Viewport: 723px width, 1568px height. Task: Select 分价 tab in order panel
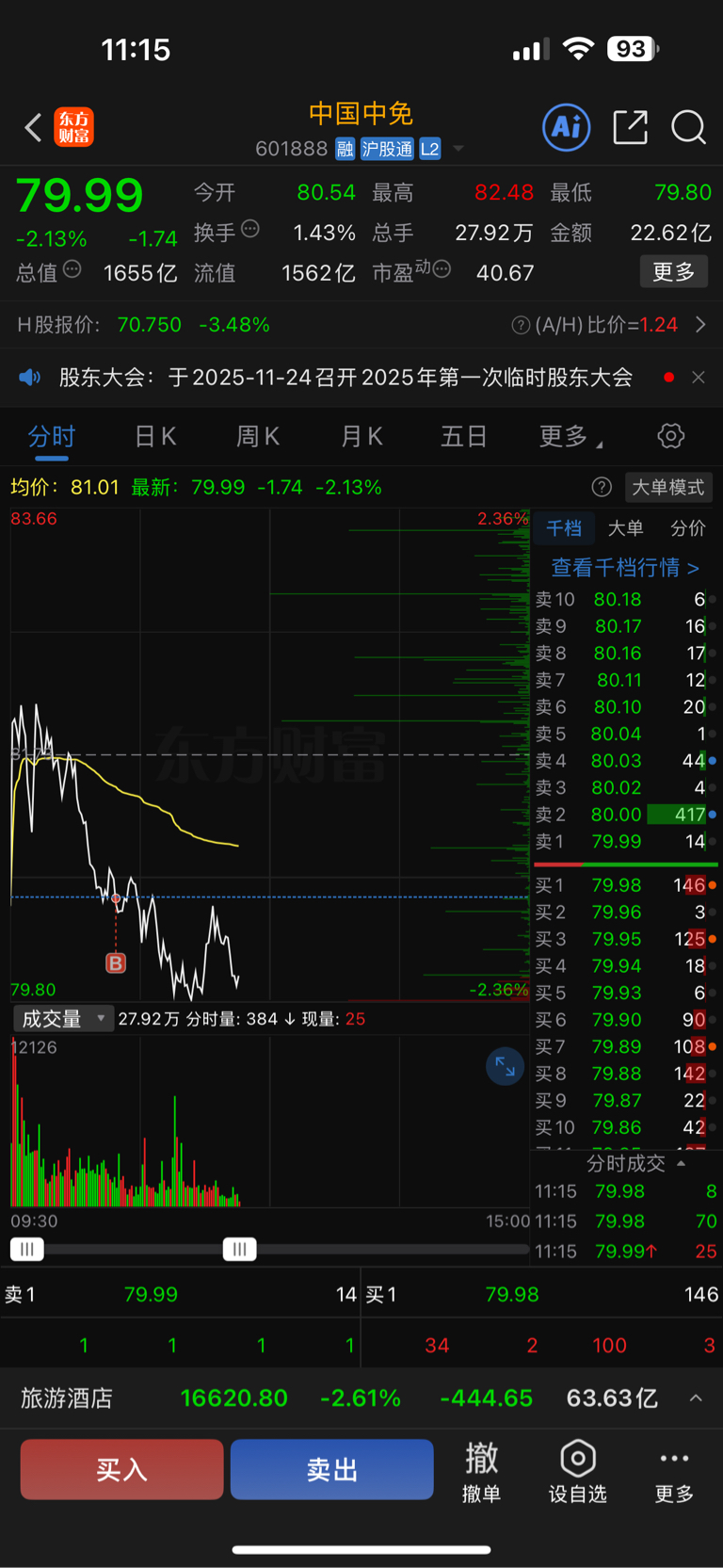coord(688,528)
